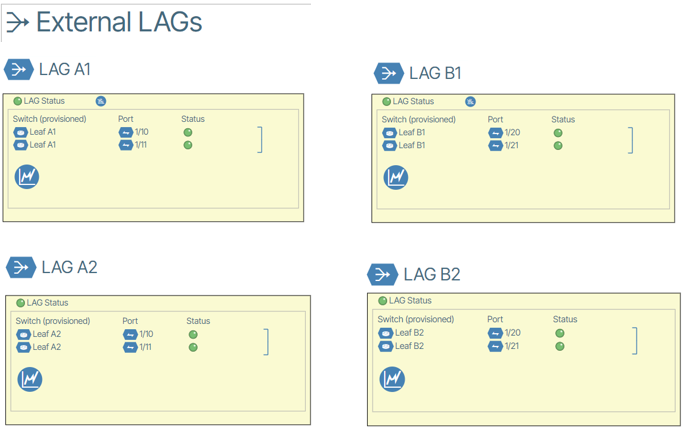The height and width of the screenshot is (433, 685).
Task: Click the switch icon in LAG A2's port 1/11 row
Action: (x=24, y=348)
